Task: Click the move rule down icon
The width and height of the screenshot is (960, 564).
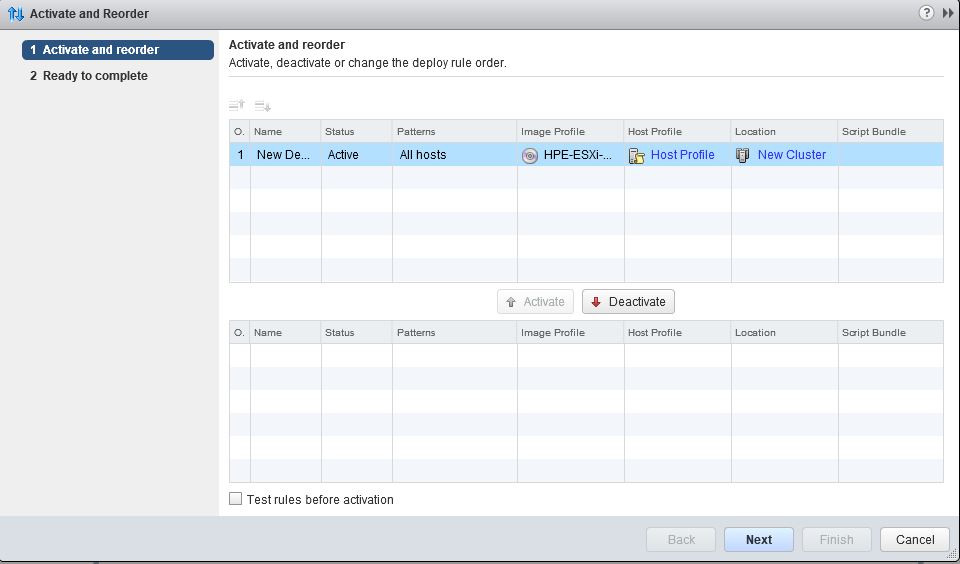Action: (263, 105)
